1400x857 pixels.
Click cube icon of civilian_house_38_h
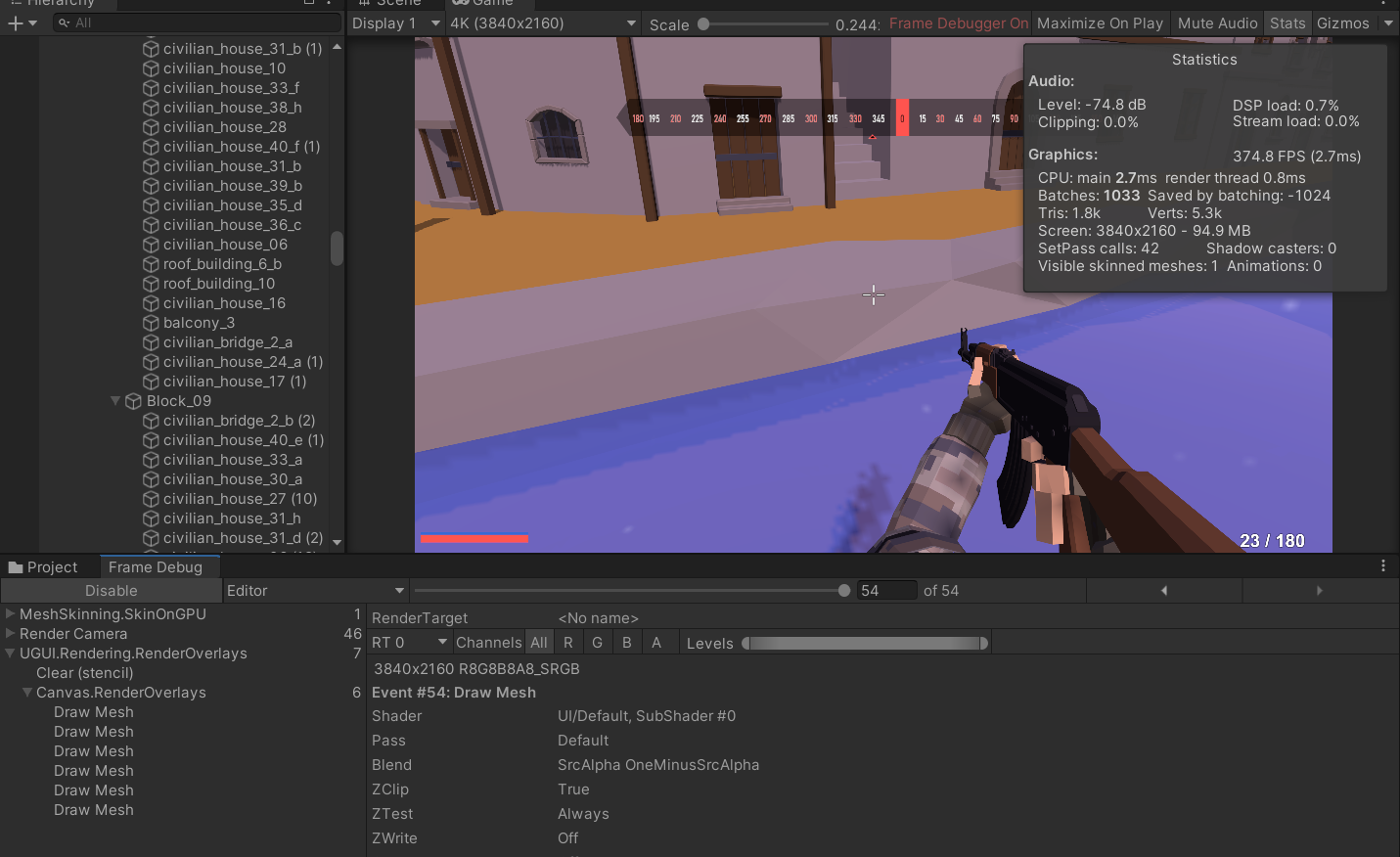tap(151, 108)
